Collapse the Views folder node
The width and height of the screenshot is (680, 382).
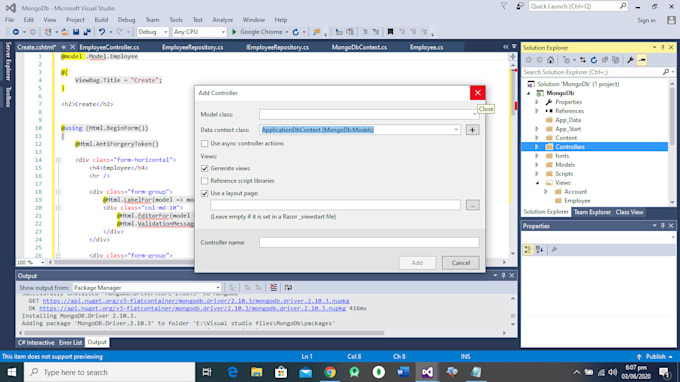[x=537, y=183]
